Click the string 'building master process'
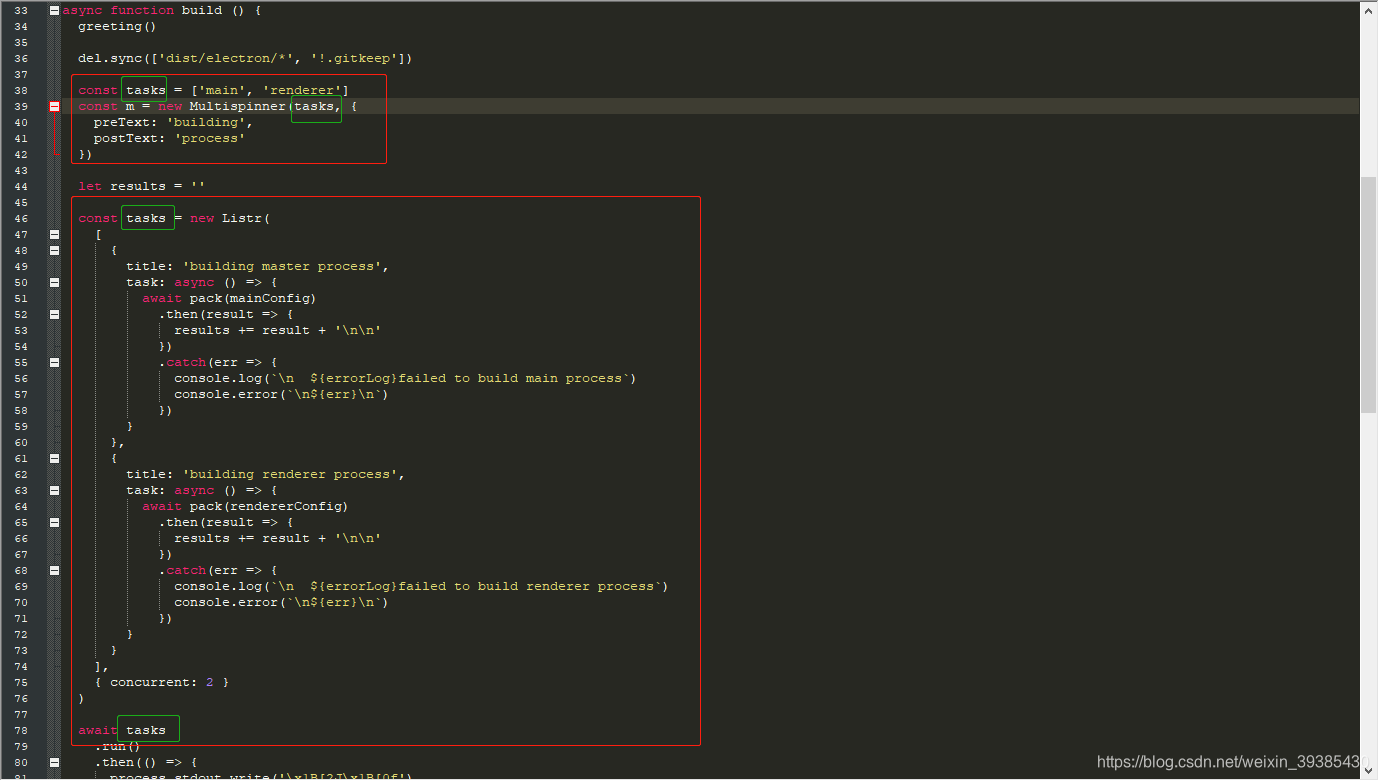 282,266
